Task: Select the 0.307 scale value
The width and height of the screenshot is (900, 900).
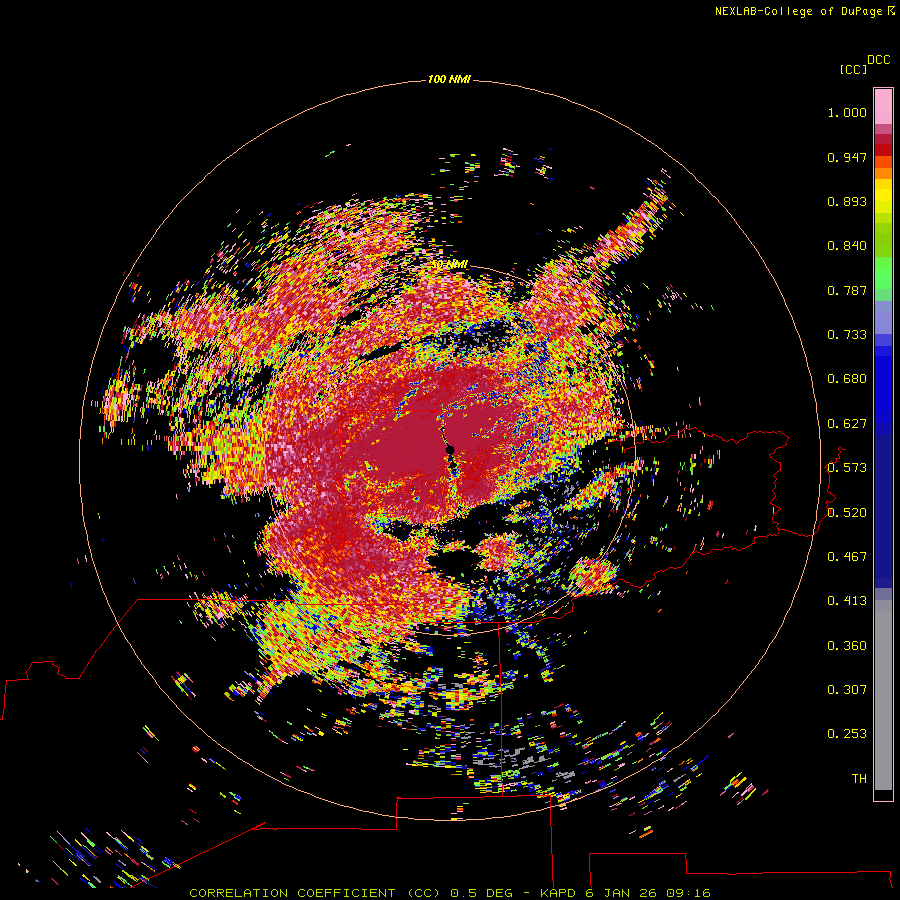Action: pos(847,690)
